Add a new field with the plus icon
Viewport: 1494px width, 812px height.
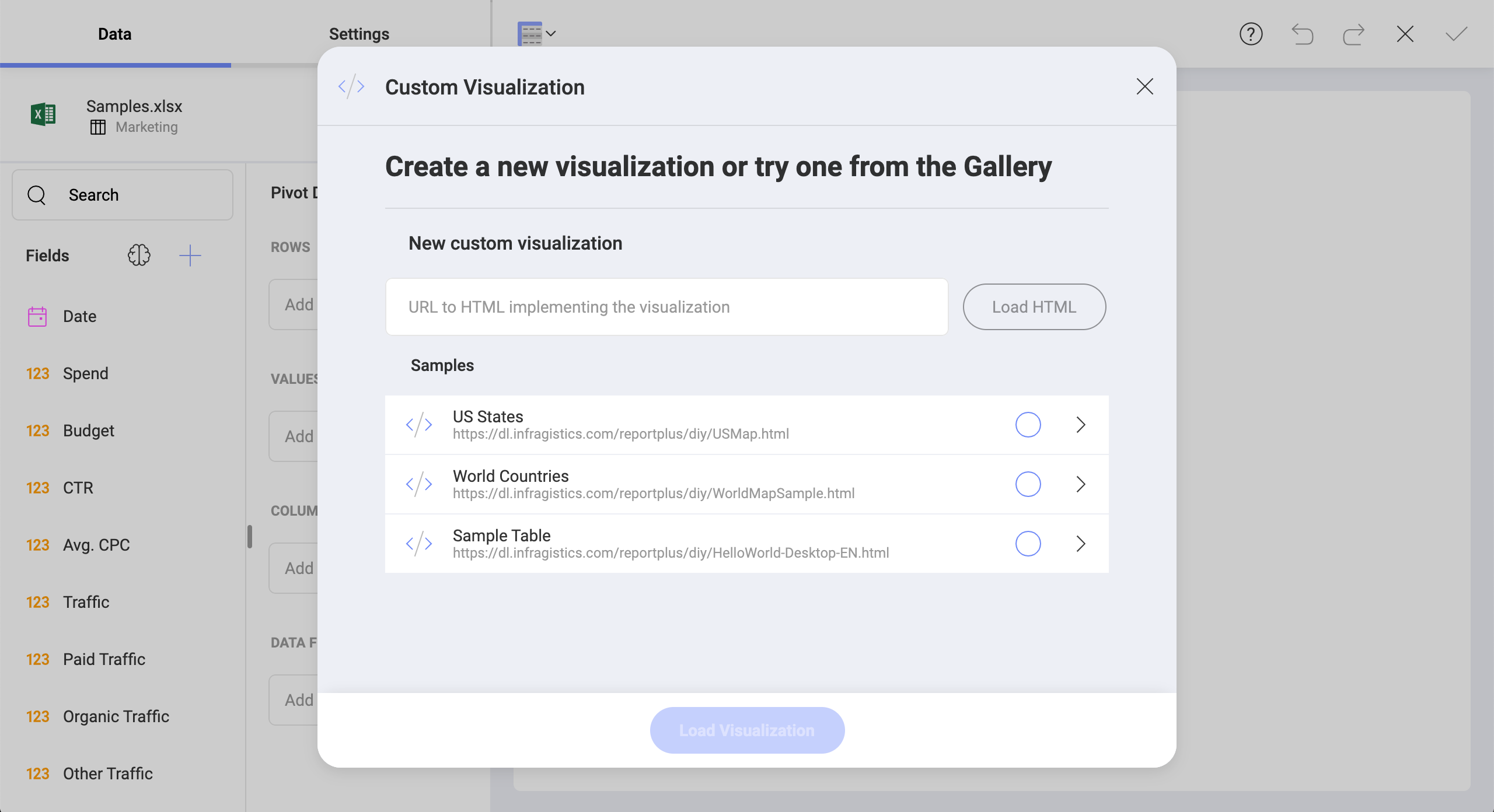click(190, 255)
